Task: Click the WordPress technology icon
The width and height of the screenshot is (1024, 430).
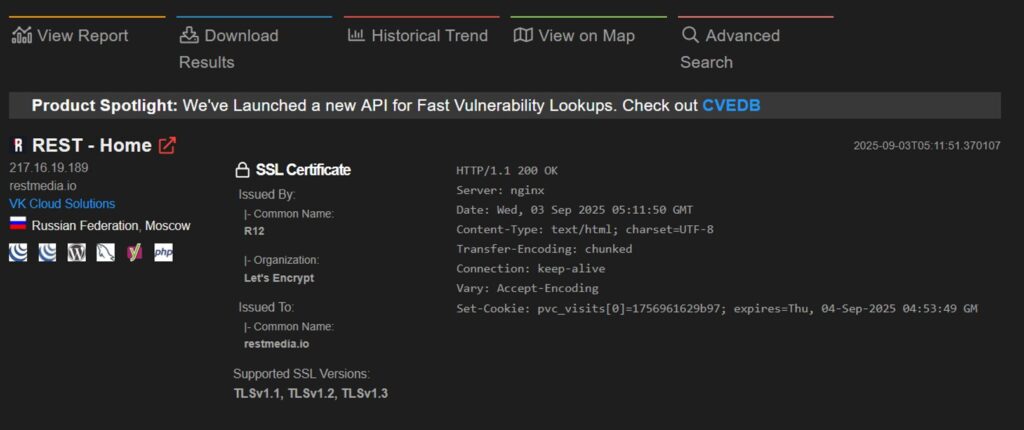Action: tap(76, 252)
